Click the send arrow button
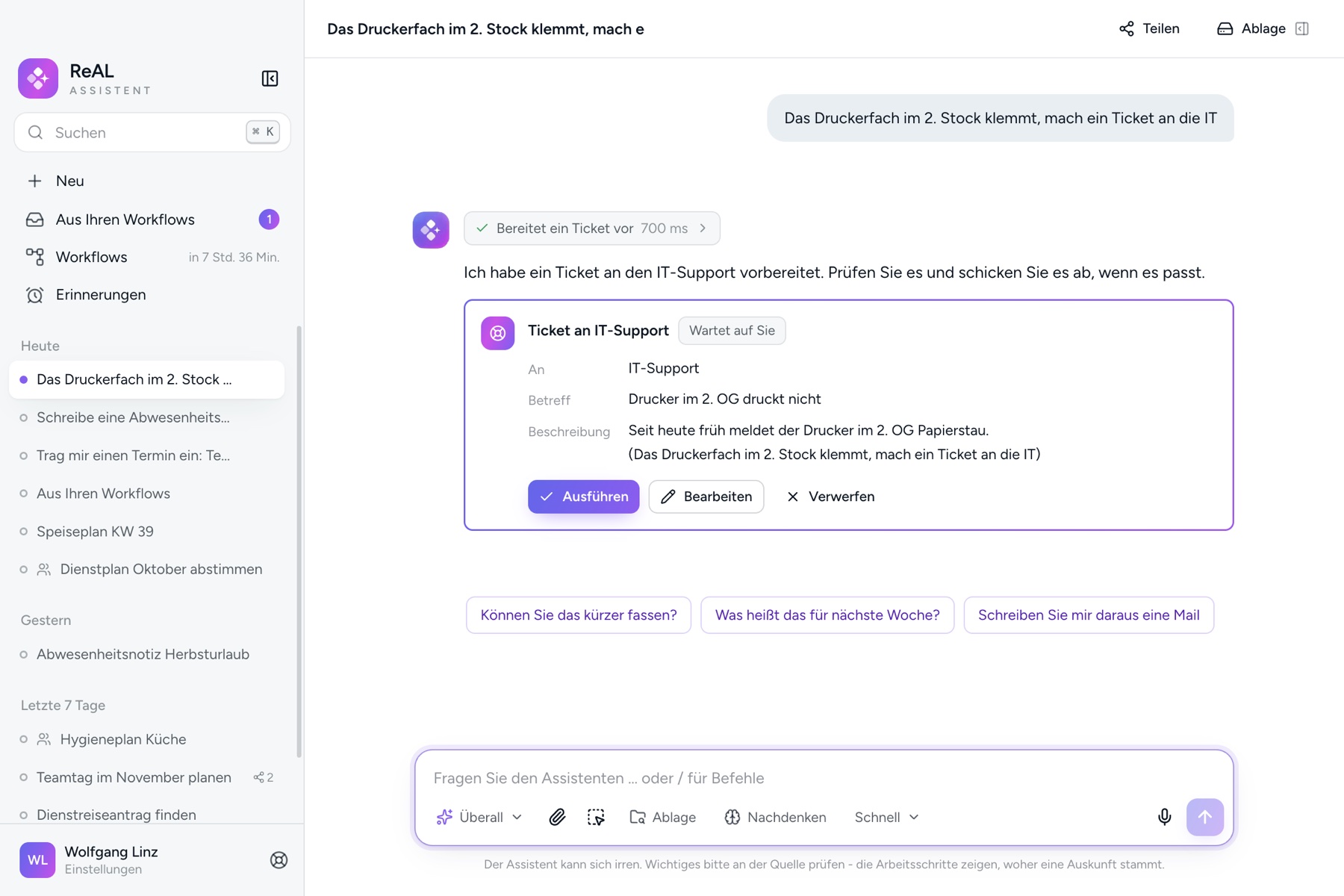The width and height of the screenshot is (1344, 896). 1205,817
